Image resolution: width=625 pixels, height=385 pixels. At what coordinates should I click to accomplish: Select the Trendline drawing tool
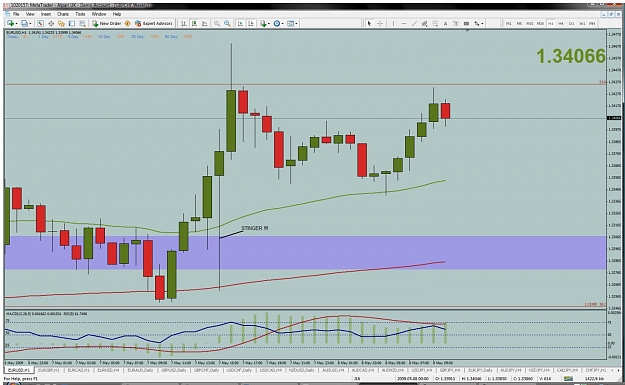click(414, 24)
